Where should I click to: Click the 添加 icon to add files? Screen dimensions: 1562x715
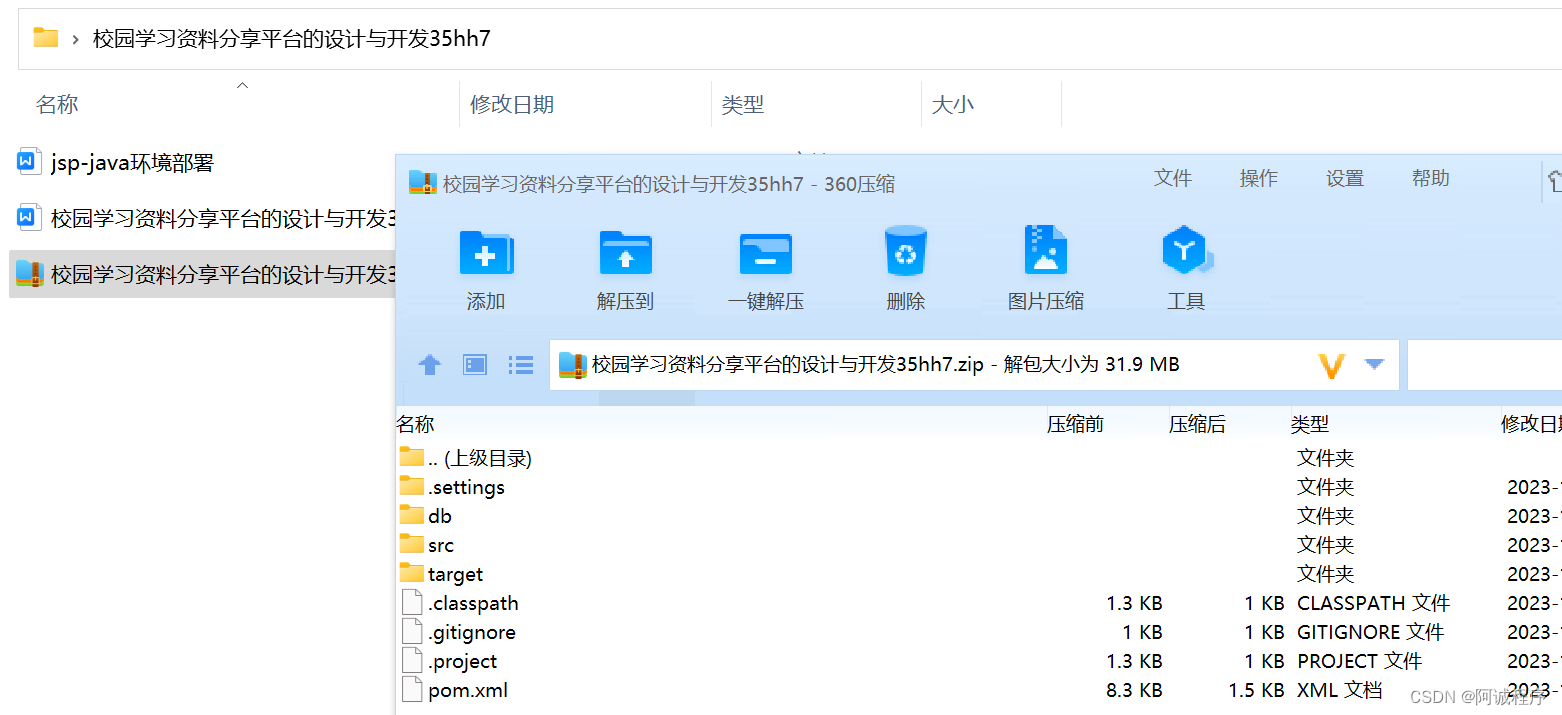(x=486, y=268)
